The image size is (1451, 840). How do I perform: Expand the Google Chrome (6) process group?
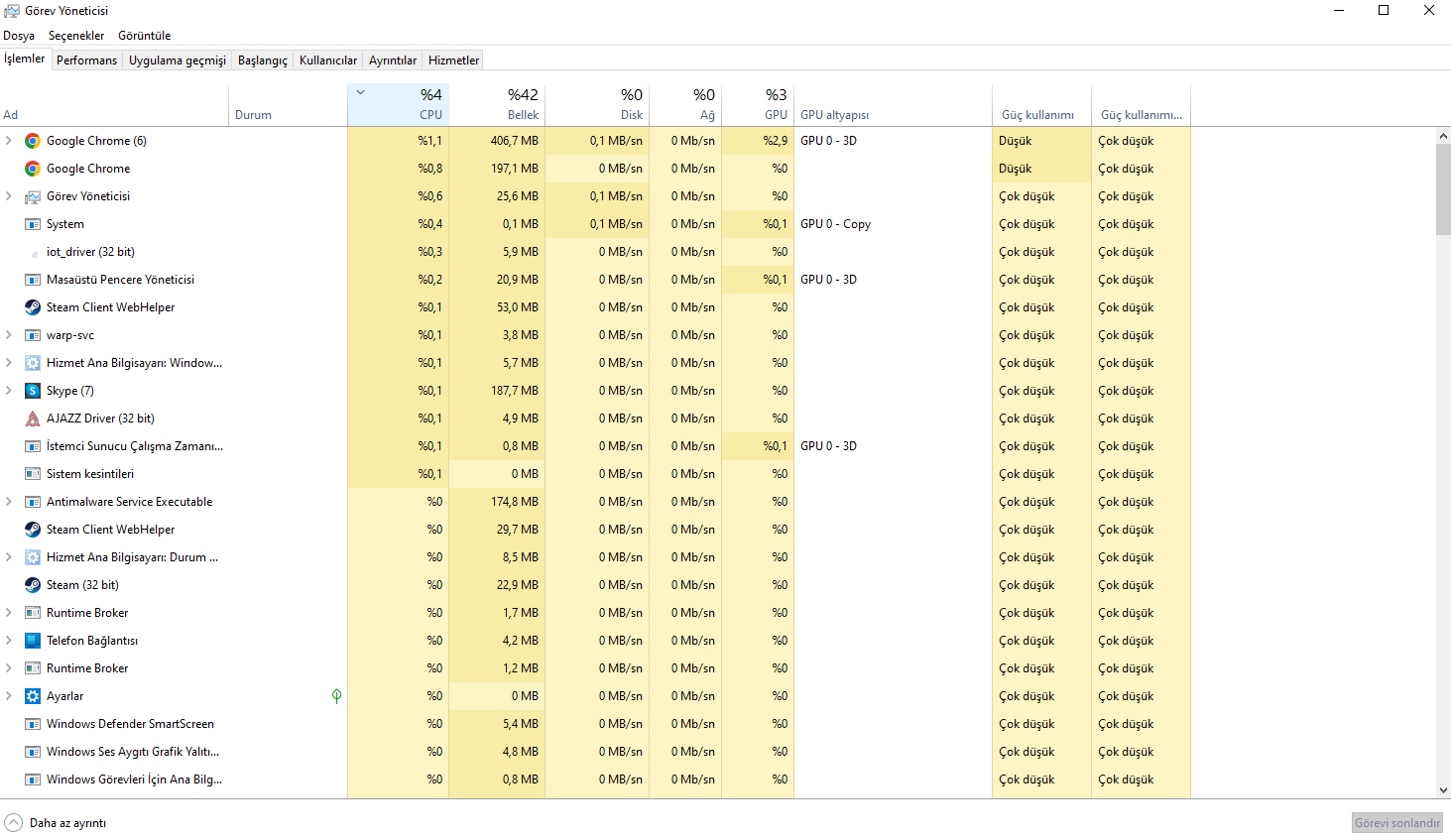[x=9, y=141]
